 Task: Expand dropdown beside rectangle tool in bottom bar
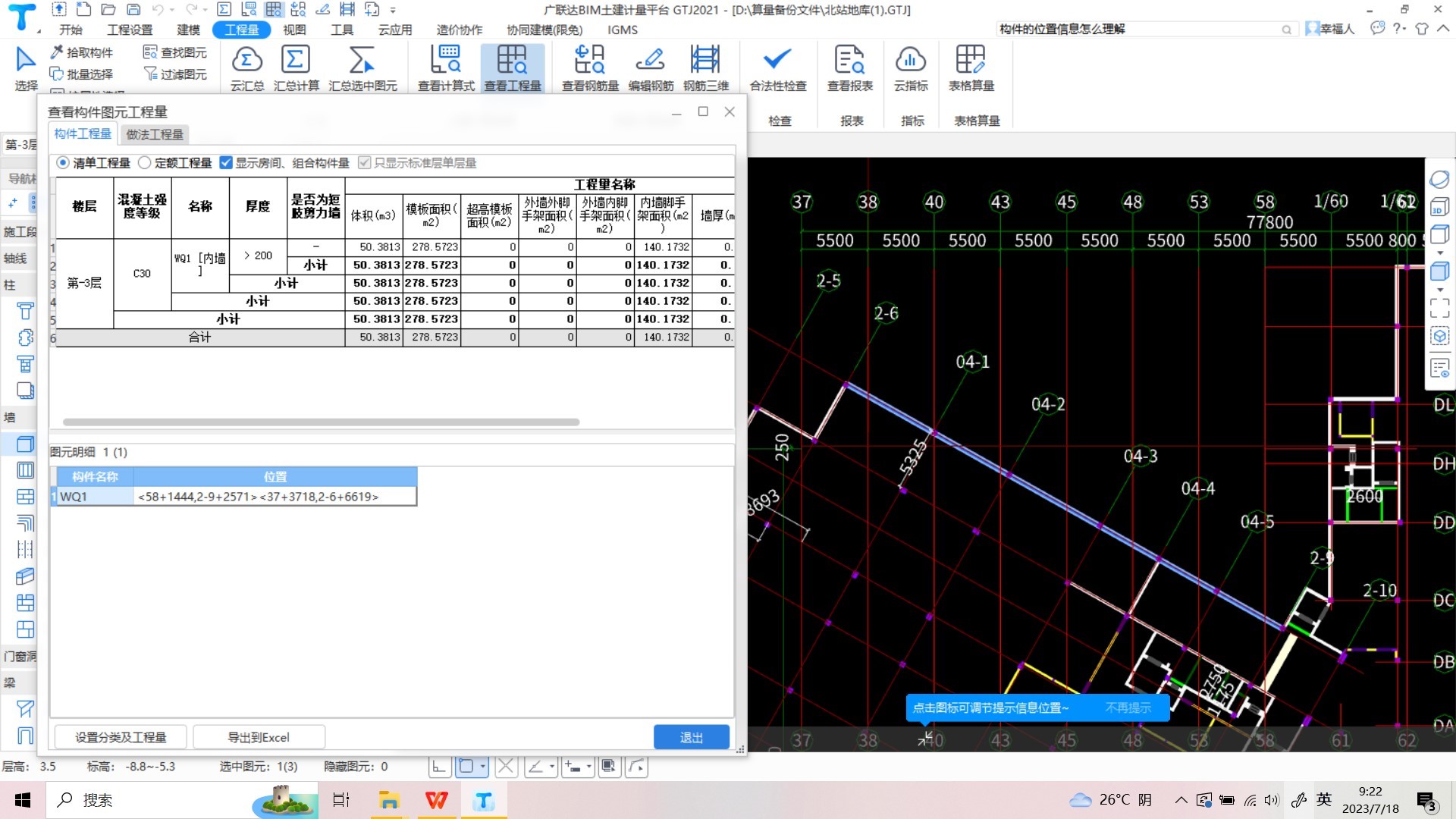tap(483, 767)
